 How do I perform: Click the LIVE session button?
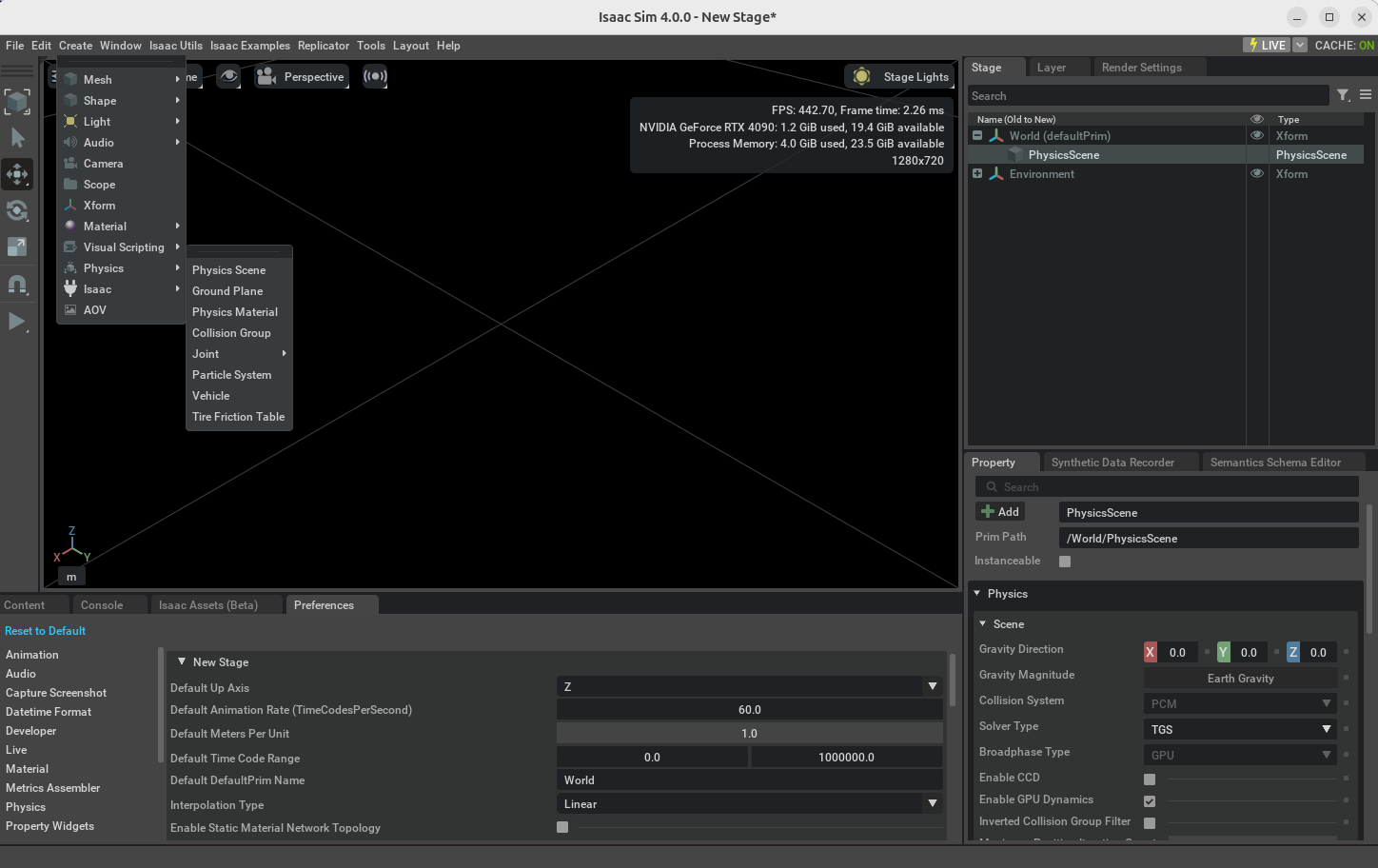[x=1267, y=45]
